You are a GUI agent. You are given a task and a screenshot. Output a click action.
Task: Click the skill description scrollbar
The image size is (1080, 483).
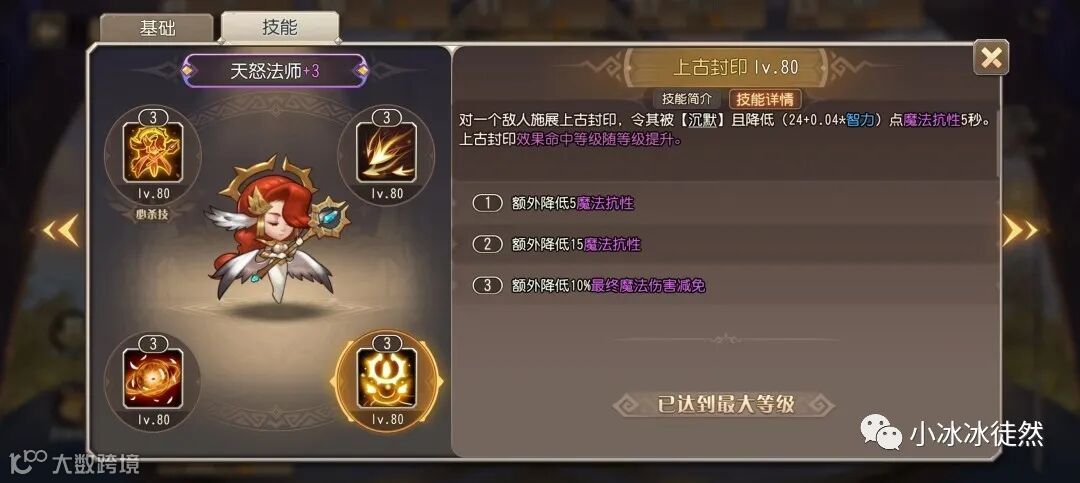999,145
